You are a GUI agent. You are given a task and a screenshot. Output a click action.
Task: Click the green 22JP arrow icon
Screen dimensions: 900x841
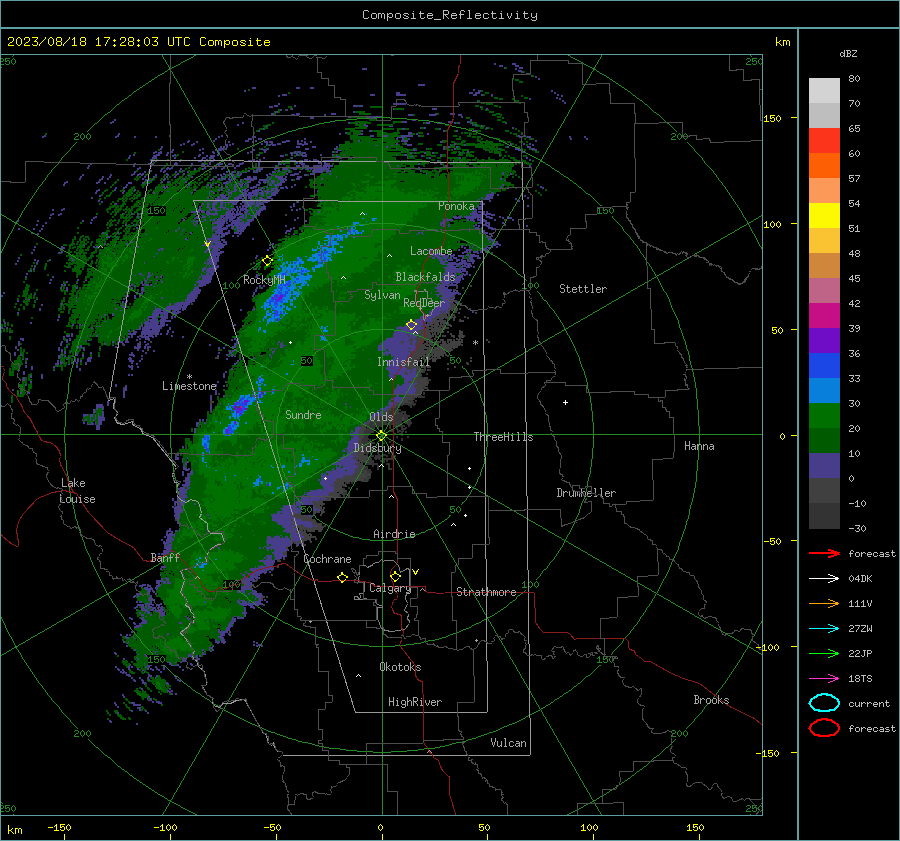point(824,653)
